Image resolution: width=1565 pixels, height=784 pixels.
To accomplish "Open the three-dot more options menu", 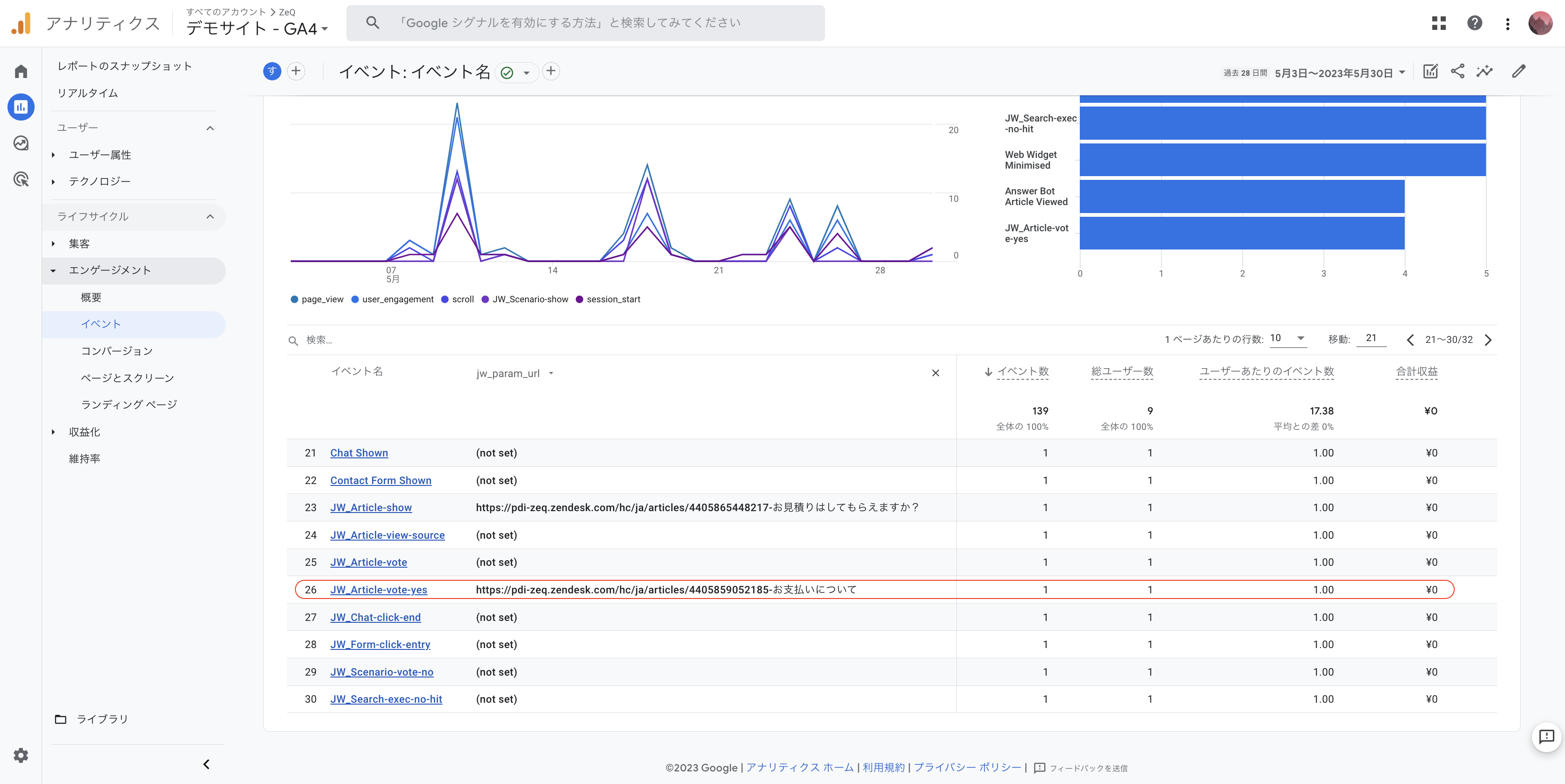I will (1508, 24).
